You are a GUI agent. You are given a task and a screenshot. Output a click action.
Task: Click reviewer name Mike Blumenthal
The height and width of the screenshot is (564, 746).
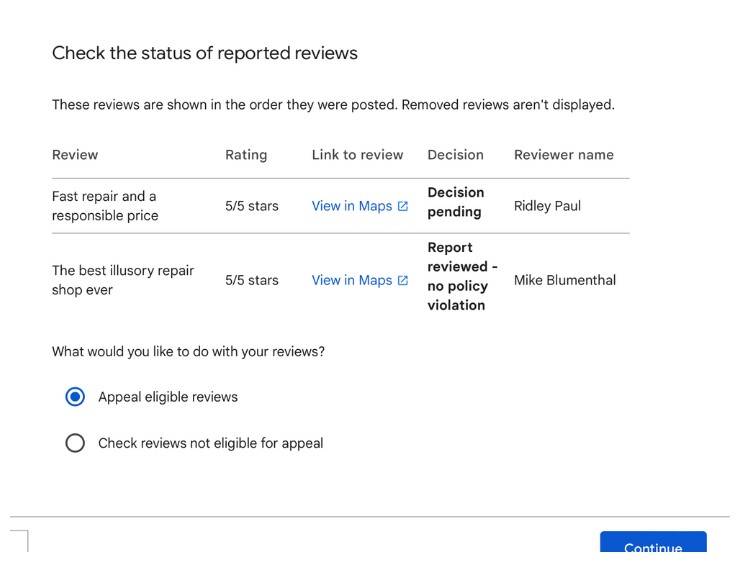tap(565, 280)
